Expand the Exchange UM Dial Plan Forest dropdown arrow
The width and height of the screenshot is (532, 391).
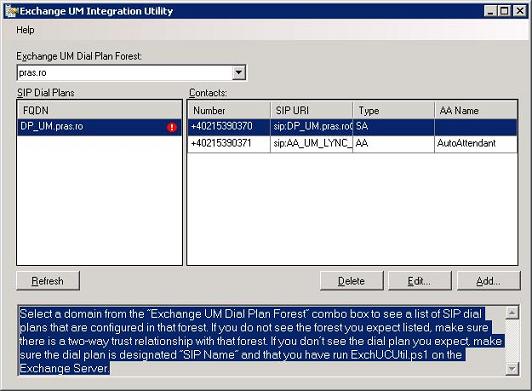(239, 73)
